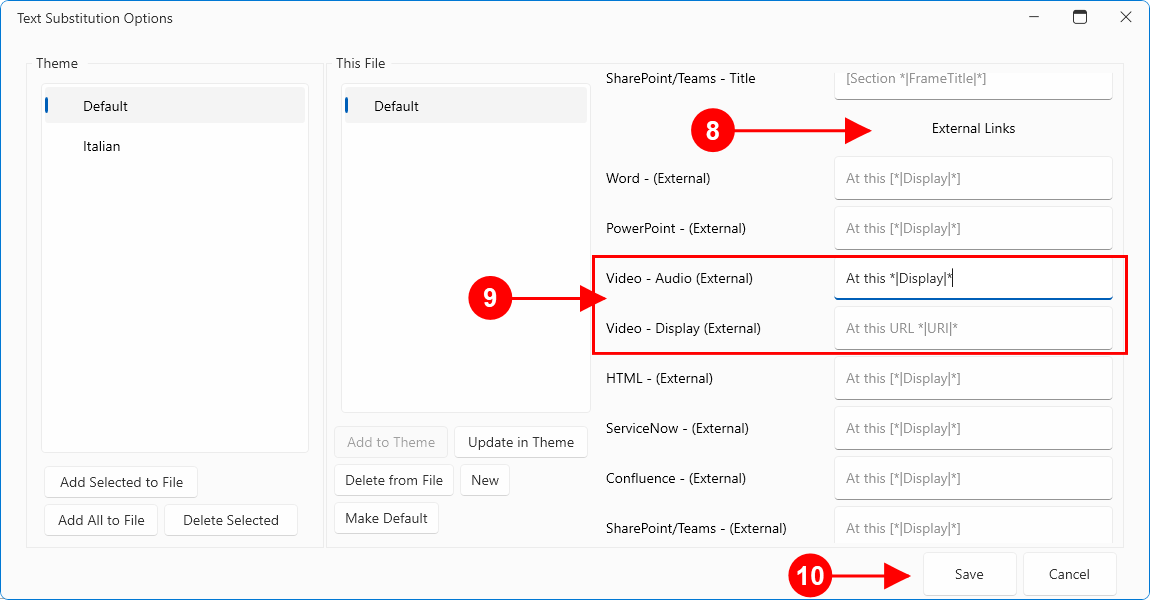Click Update in Theme button
Image resolution: width=1150 pixels, height=603 pixels.
[x=520, y=442]
